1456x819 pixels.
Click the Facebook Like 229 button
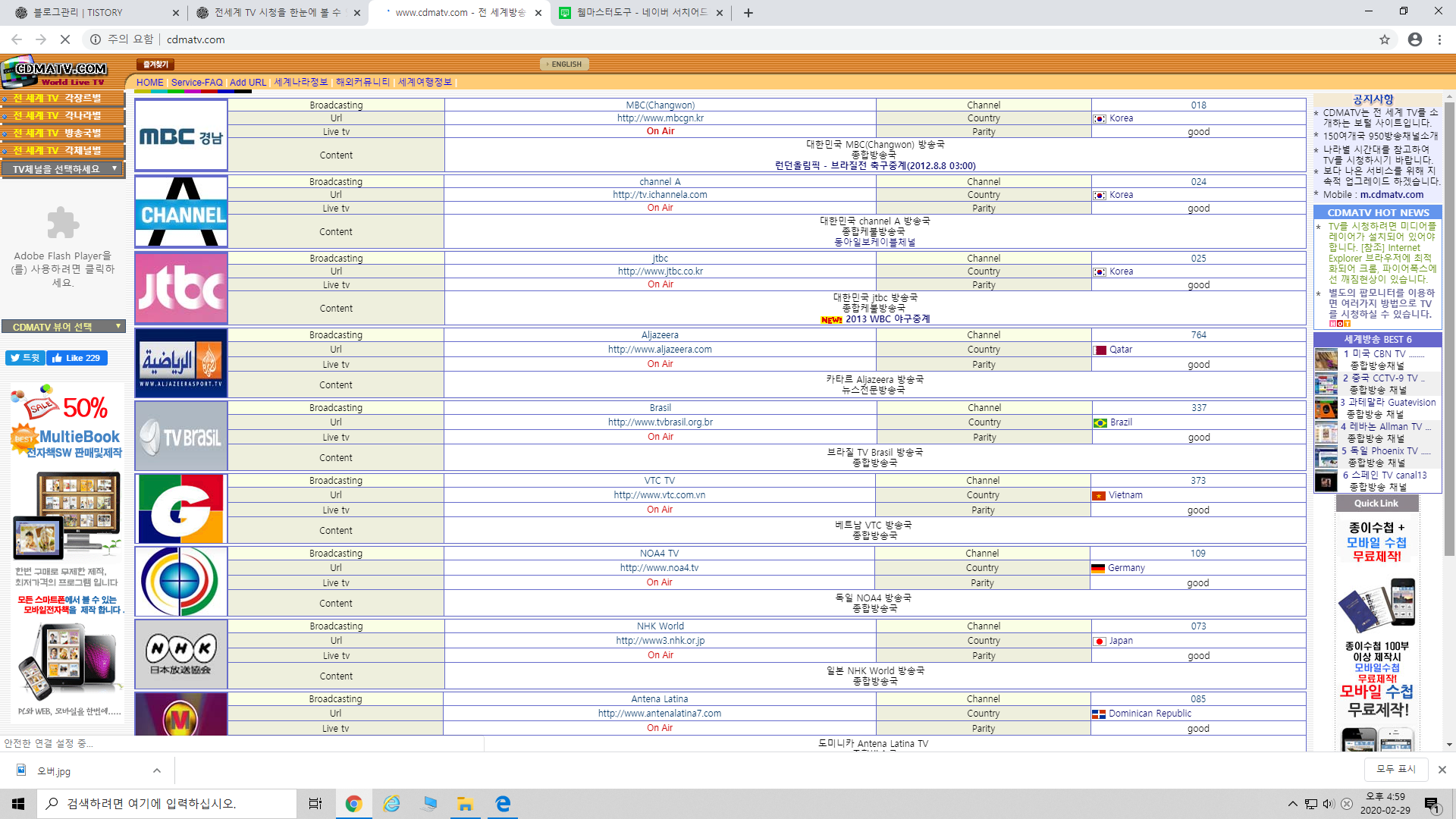[77, 358]
